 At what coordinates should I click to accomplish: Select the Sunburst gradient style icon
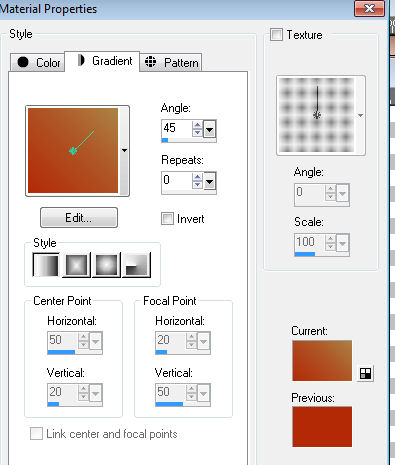pyautogui.click(x=106, y=265)
